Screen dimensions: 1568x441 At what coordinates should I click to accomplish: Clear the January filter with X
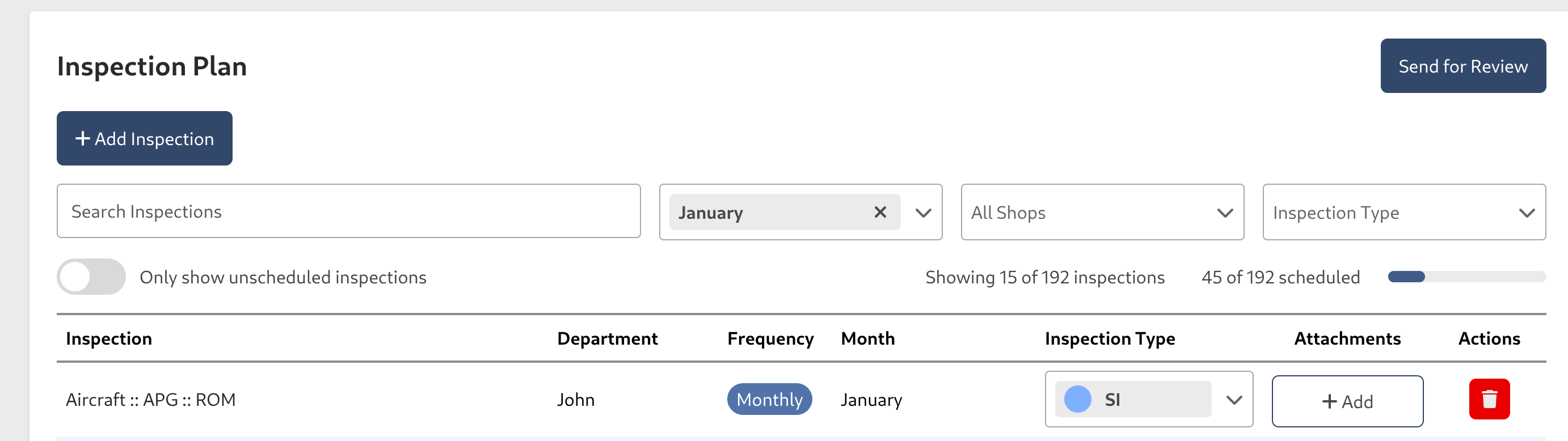pos(879,213)
